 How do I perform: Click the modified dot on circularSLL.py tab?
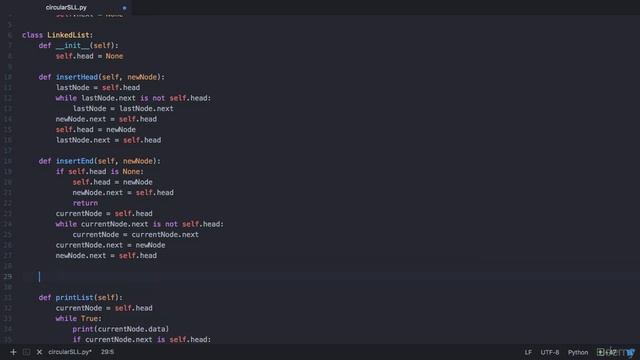(x=124, y=8)
